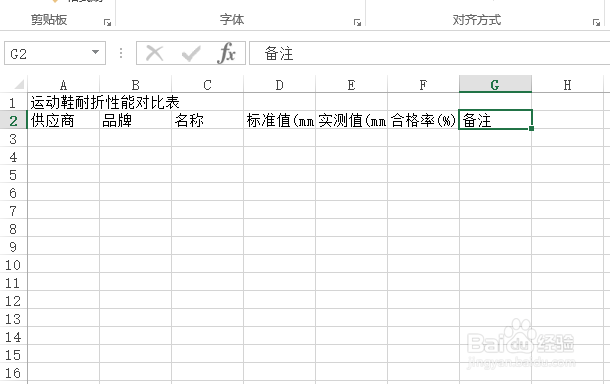Click the formula bar options dots
This screenshot has height=384, width=610.
121,53
